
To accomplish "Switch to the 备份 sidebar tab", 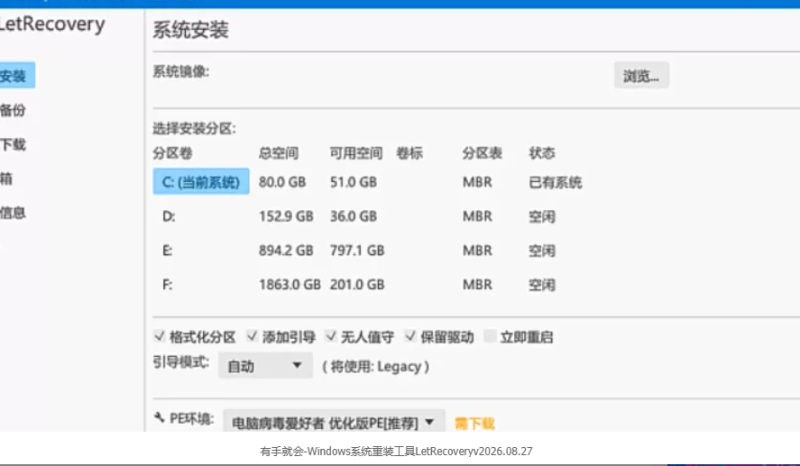I will click(13, 110).
